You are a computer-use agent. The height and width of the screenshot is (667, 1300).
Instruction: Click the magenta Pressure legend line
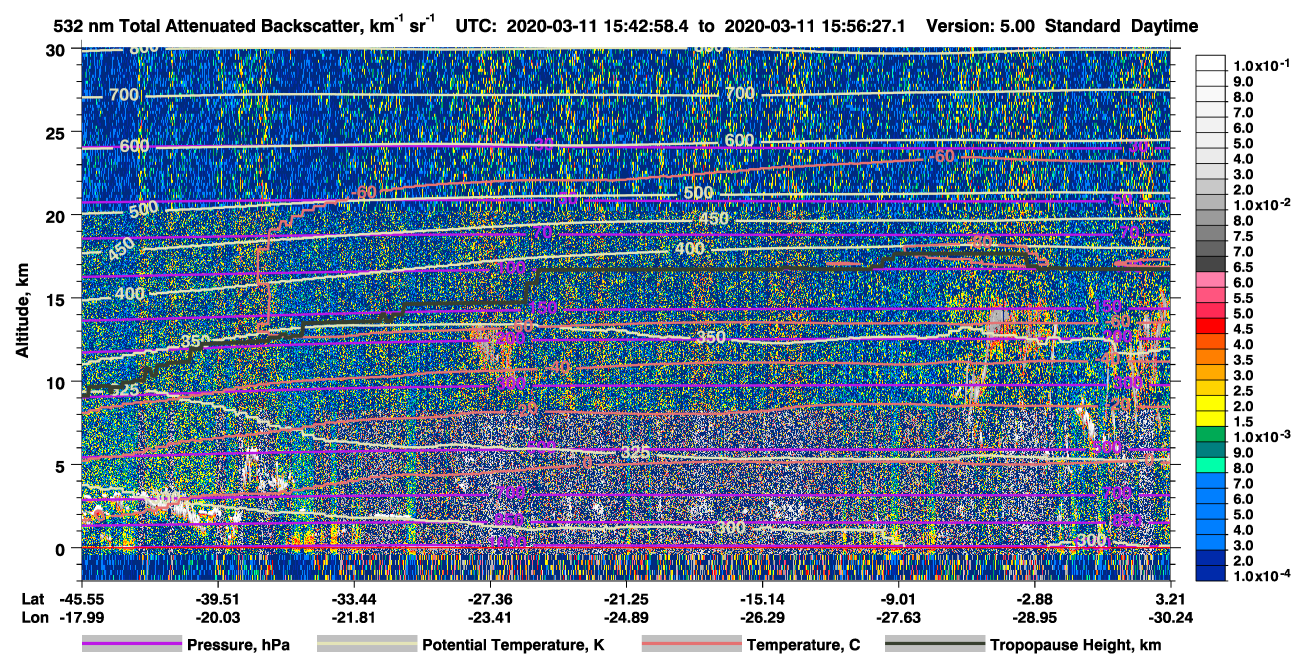tap(132, 645)
